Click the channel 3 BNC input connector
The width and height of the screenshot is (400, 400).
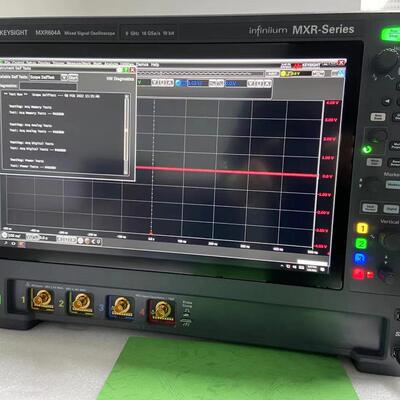pyautogui.click(x=122, y=307)
